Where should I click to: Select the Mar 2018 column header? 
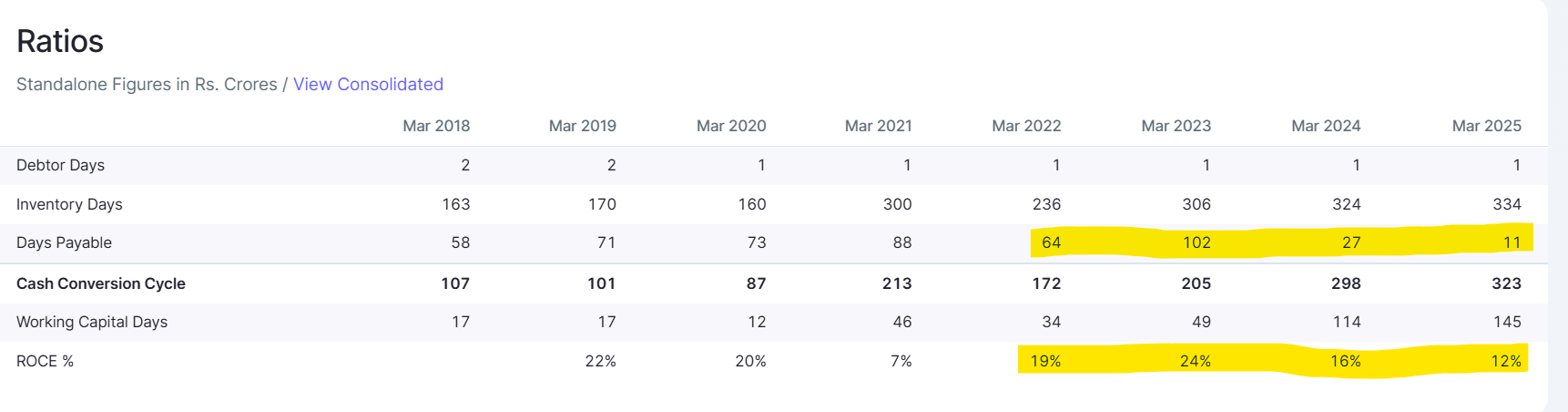tap(436, 126)
